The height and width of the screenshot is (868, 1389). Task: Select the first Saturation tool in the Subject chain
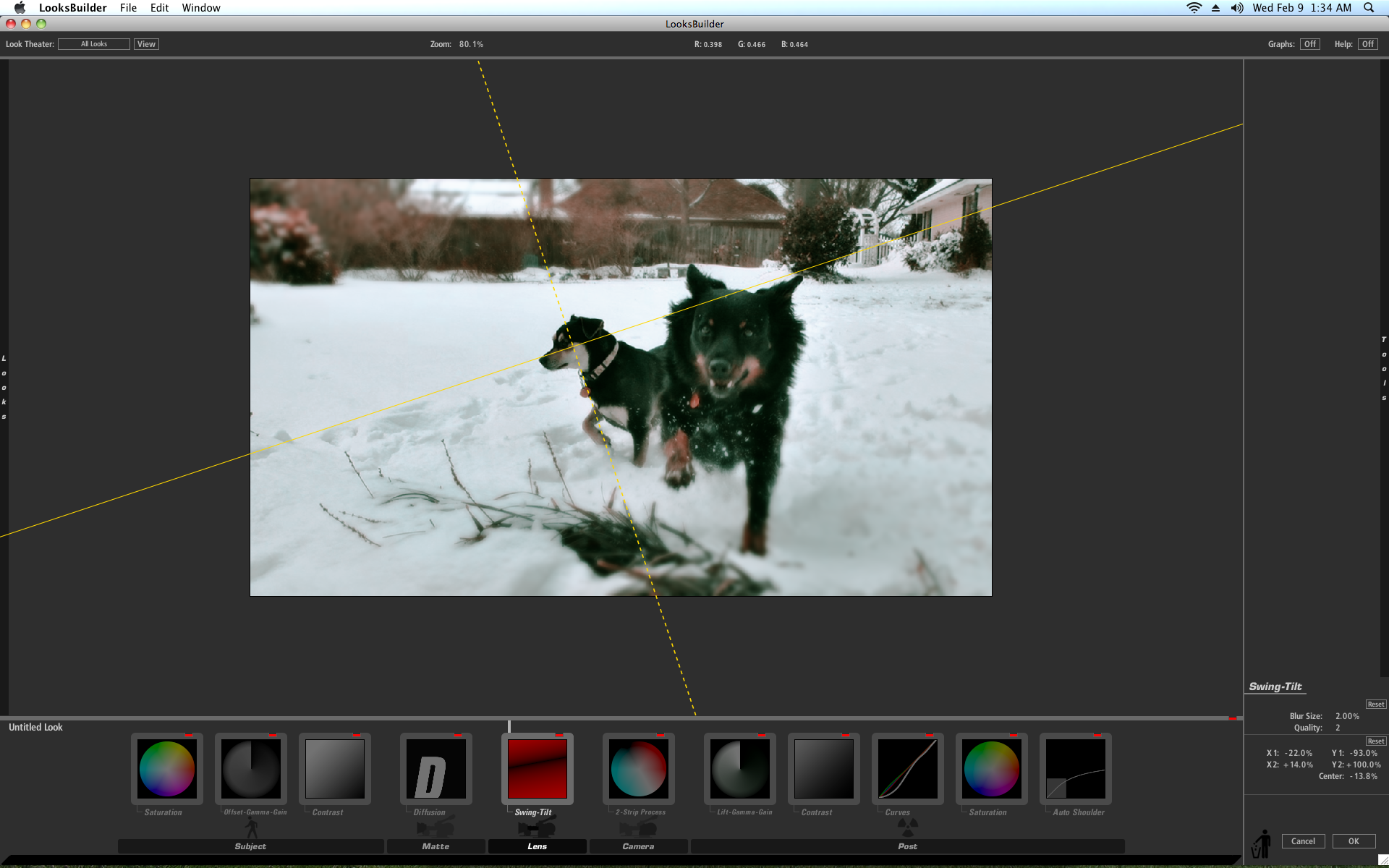167,768
